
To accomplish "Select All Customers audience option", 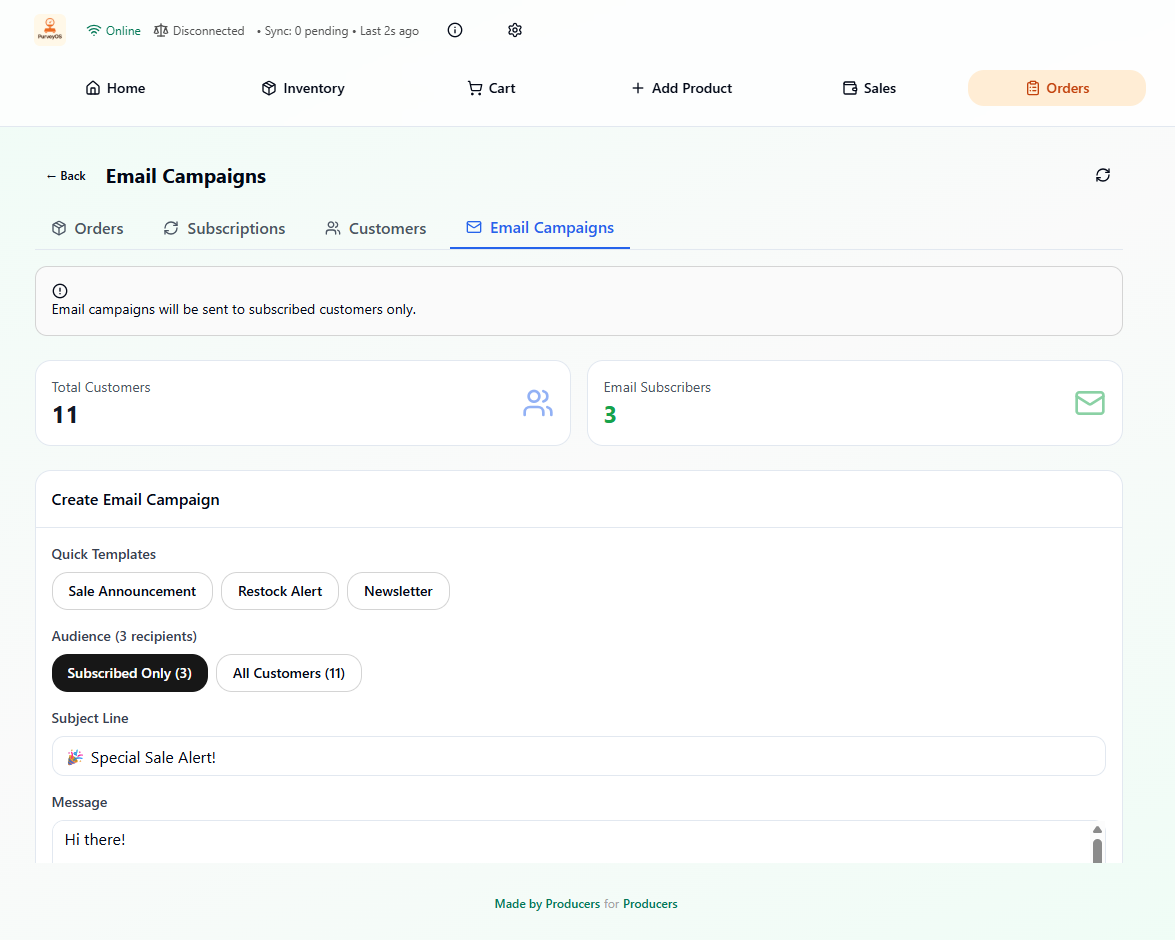I will pyautogui.click(x=289, y=673).
